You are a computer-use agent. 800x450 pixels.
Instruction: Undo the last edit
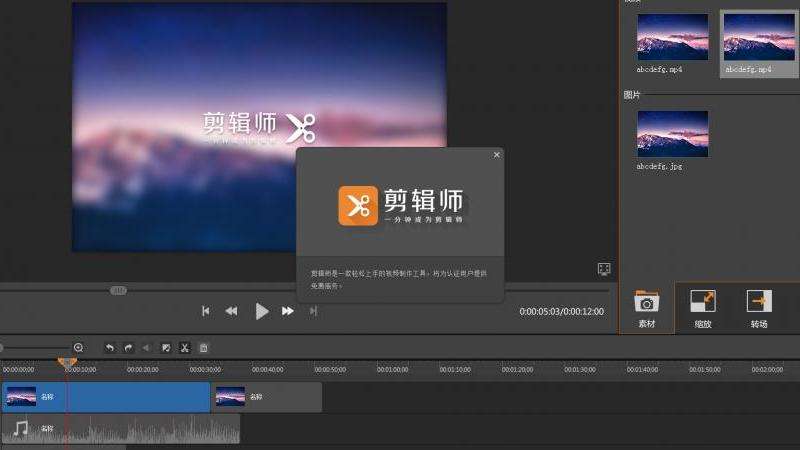[x=110, y=348]
